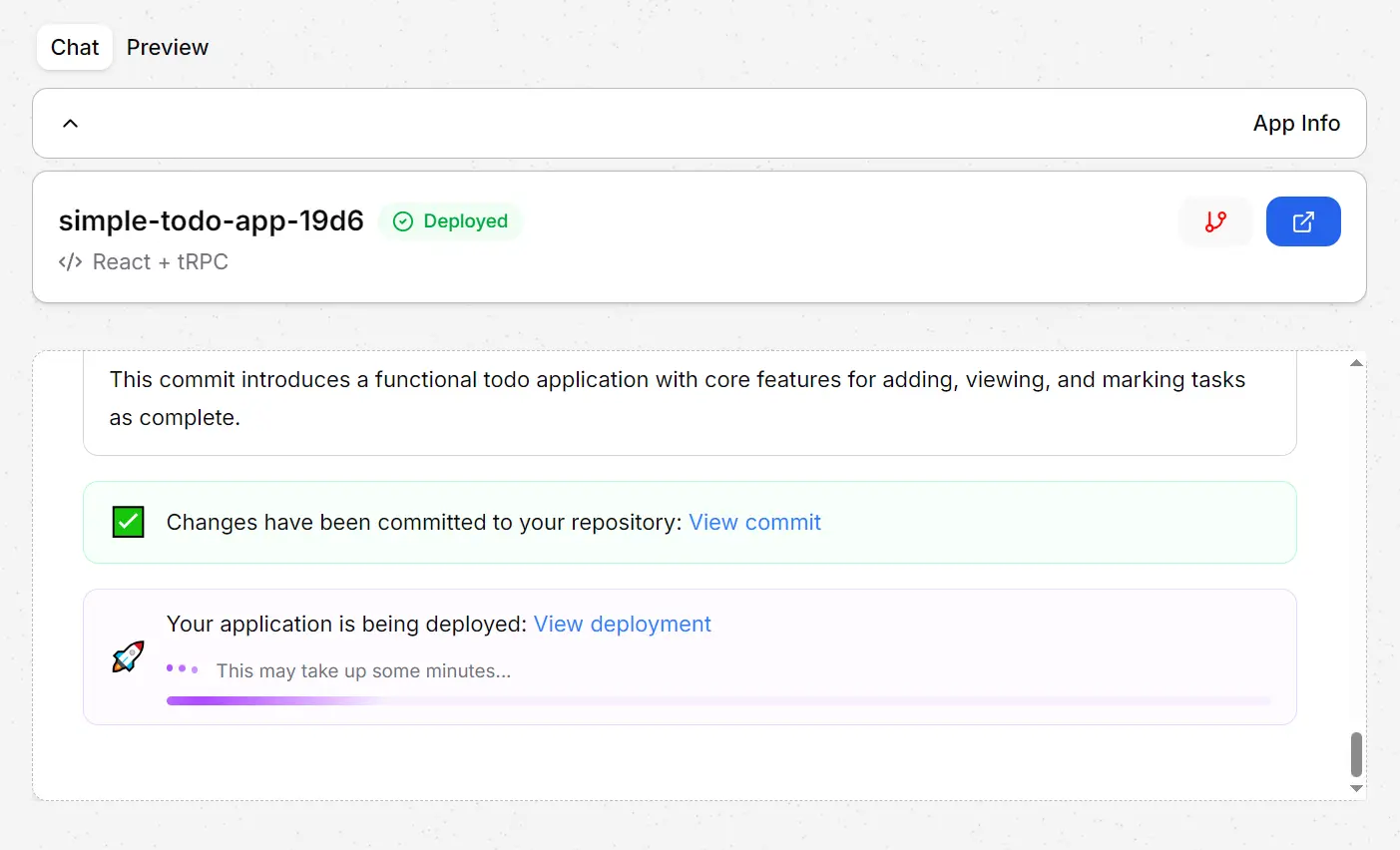
Task: Toggle the green commit confirmation checkbox
Action: [127, 521]
